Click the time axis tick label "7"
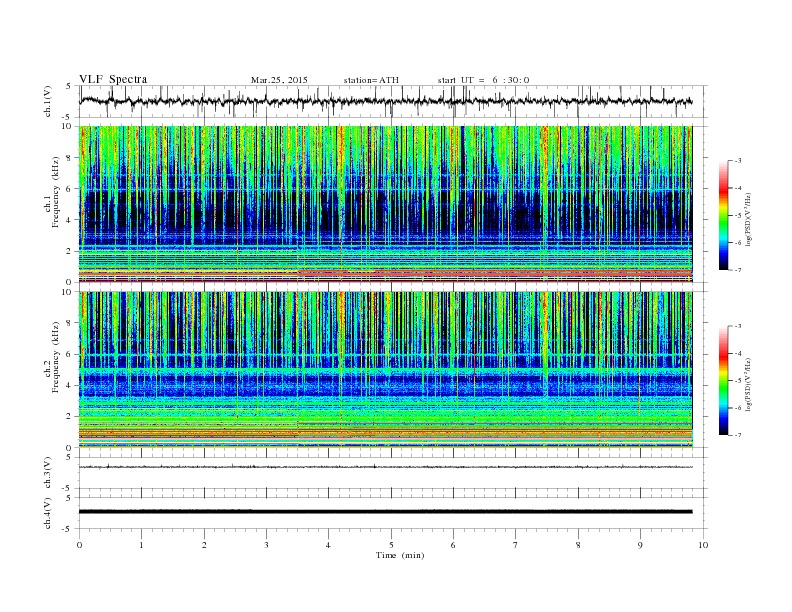Screen dimensions: 792x612 (x=516, y=545)
